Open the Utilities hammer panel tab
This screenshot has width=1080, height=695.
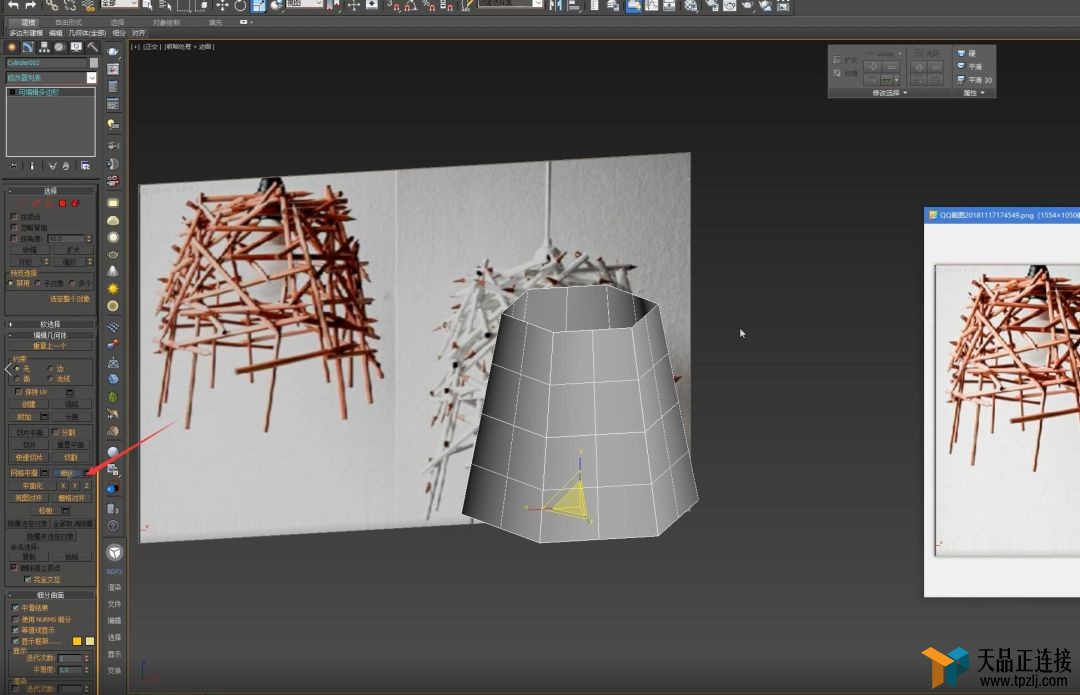(92, 47)
